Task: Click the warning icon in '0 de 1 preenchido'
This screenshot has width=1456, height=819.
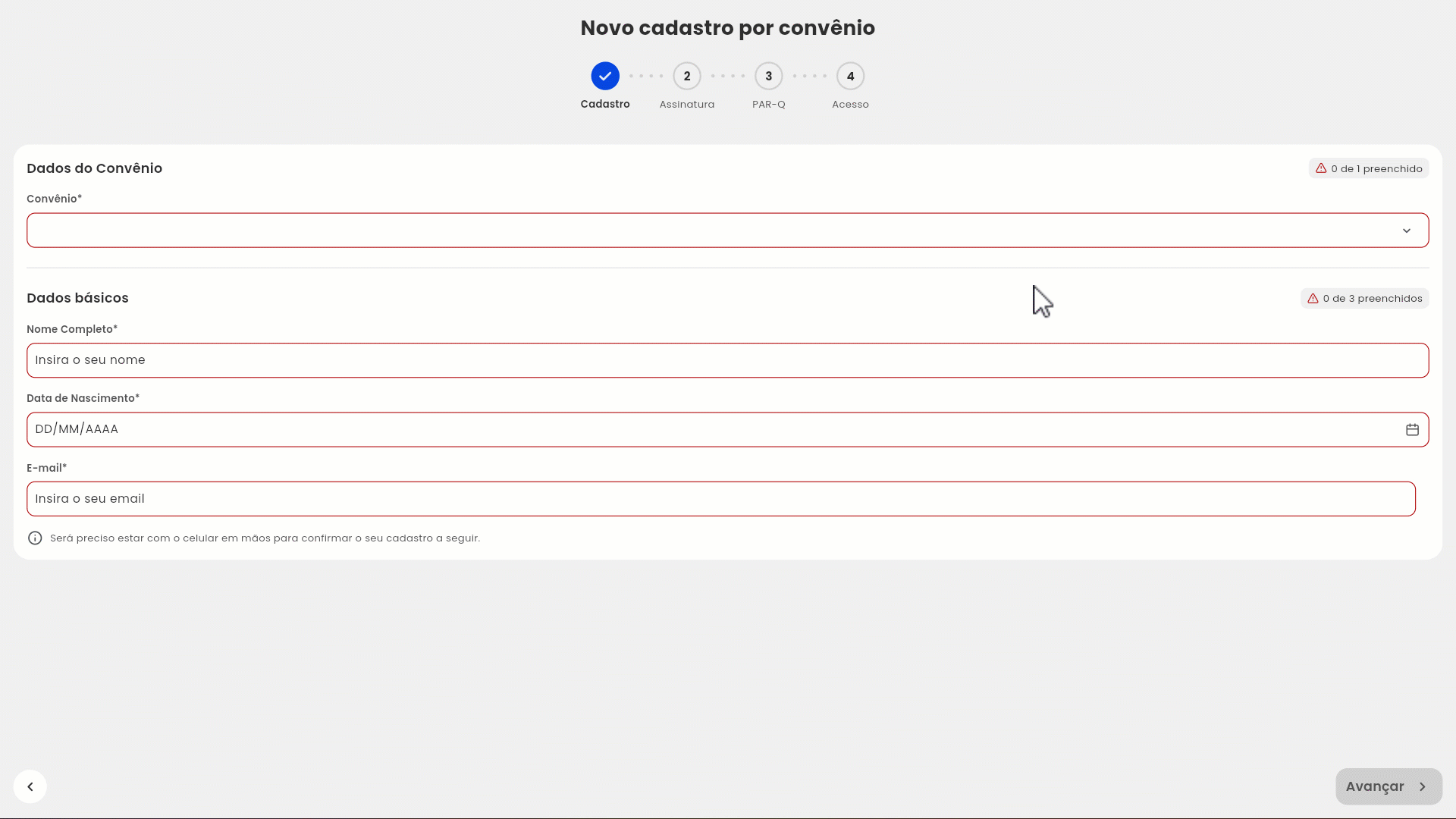Action: [1321, 168]
